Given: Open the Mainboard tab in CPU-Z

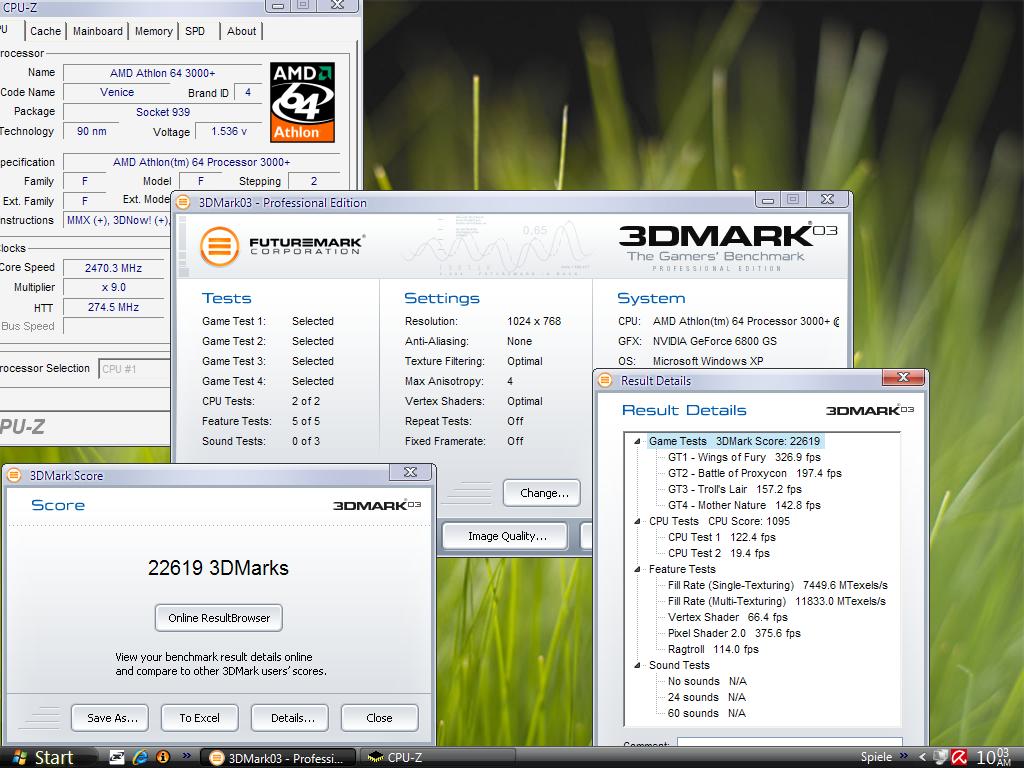Looking at the screenshot, I should tap(97, 31).
